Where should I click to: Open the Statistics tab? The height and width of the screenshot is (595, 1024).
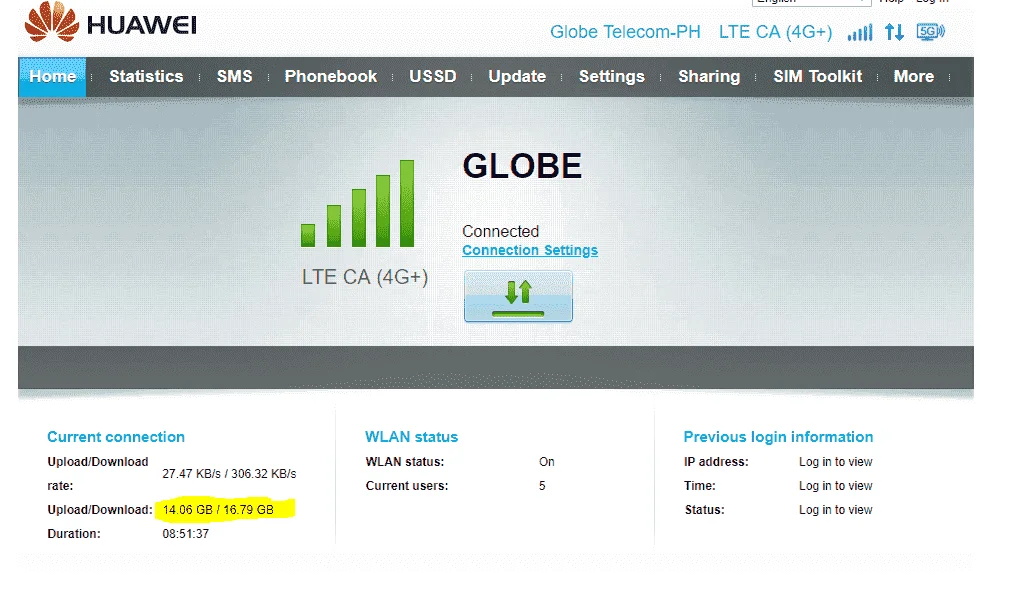coord(146,76)
